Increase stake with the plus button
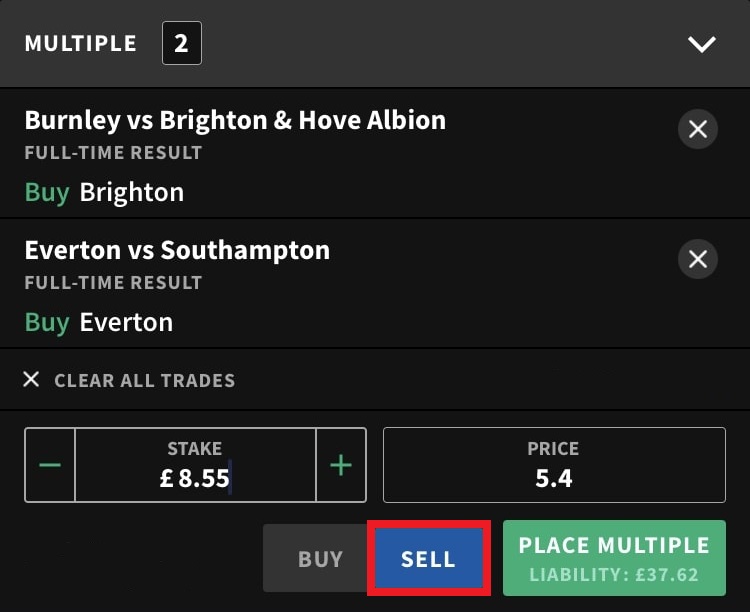This screenshot has height=612, width=750. (341, 465)
